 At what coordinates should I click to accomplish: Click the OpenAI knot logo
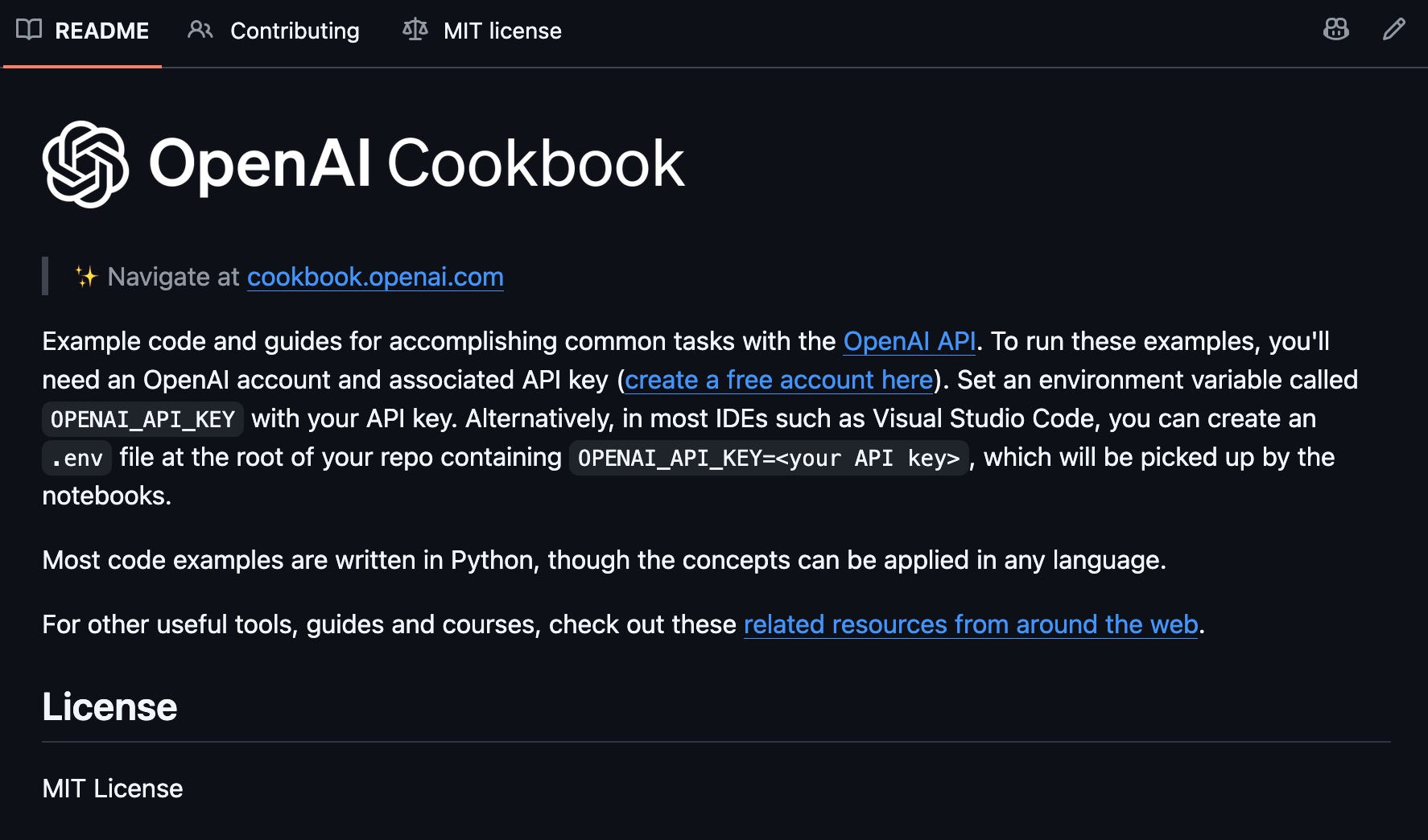coord(85,164)
